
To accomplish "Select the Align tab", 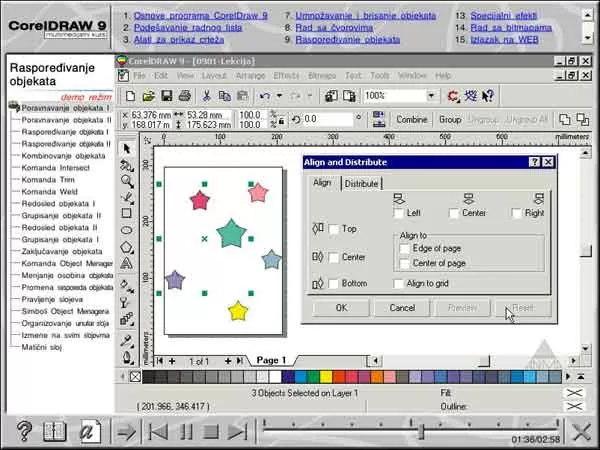I will tap(323, 183).
